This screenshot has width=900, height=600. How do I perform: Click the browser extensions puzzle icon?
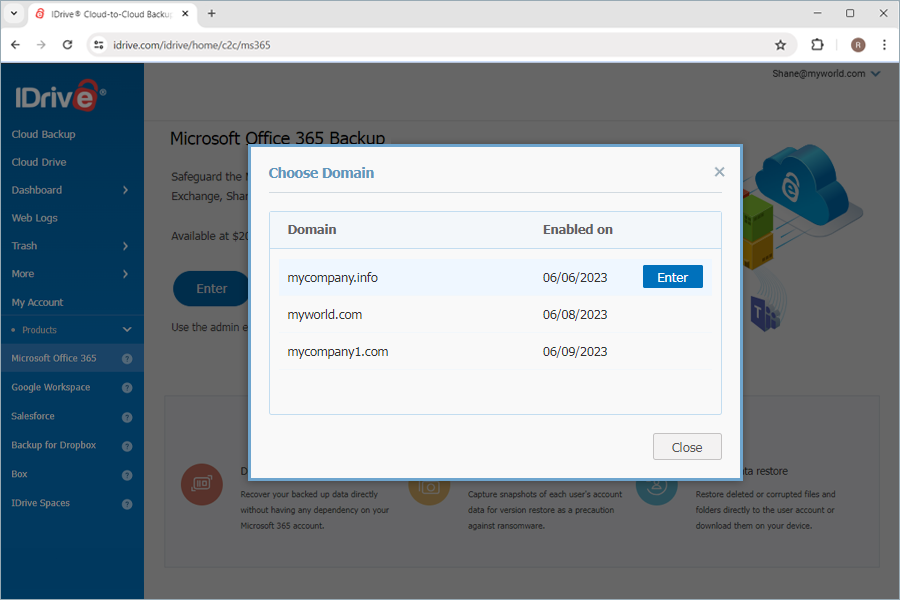pyautogui.click(x=817, y=45)
